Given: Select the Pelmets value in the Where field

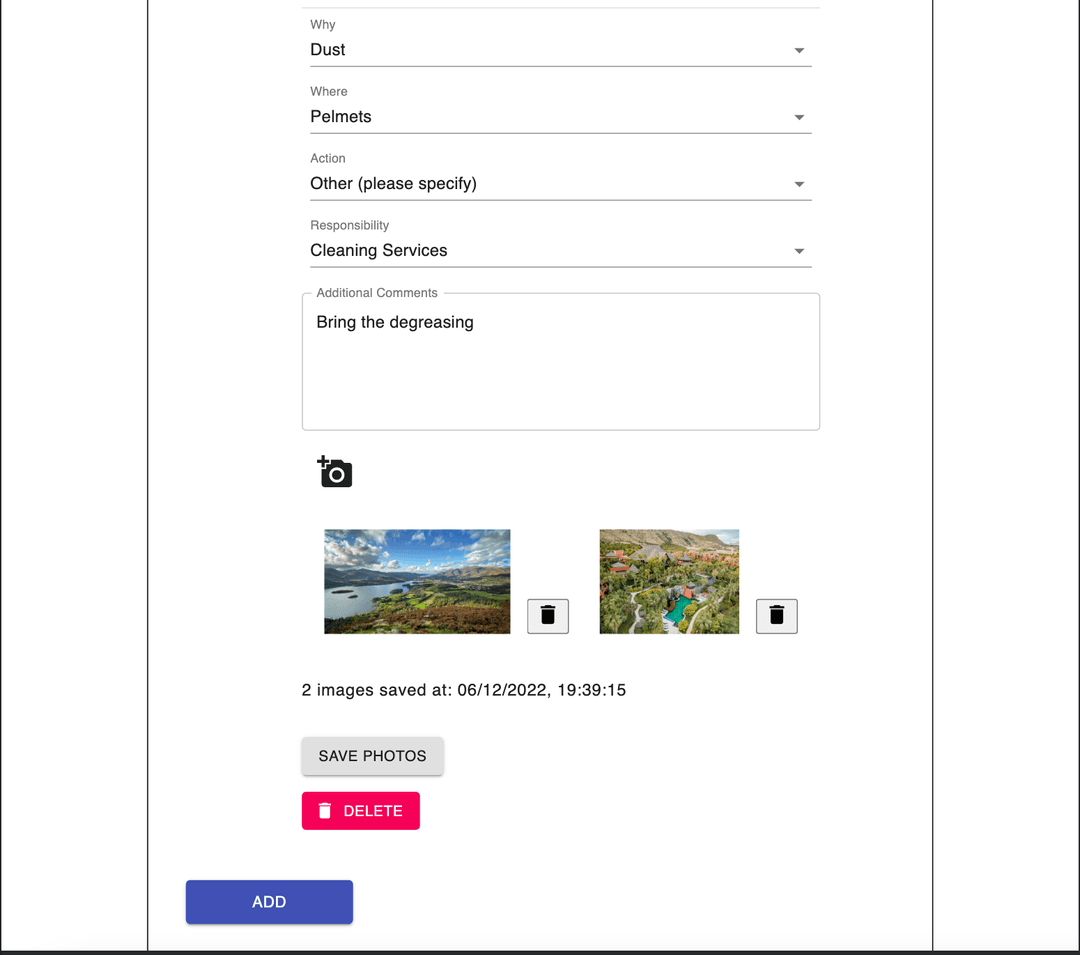Looking at the screenshot, I should [x=341, y=116].
